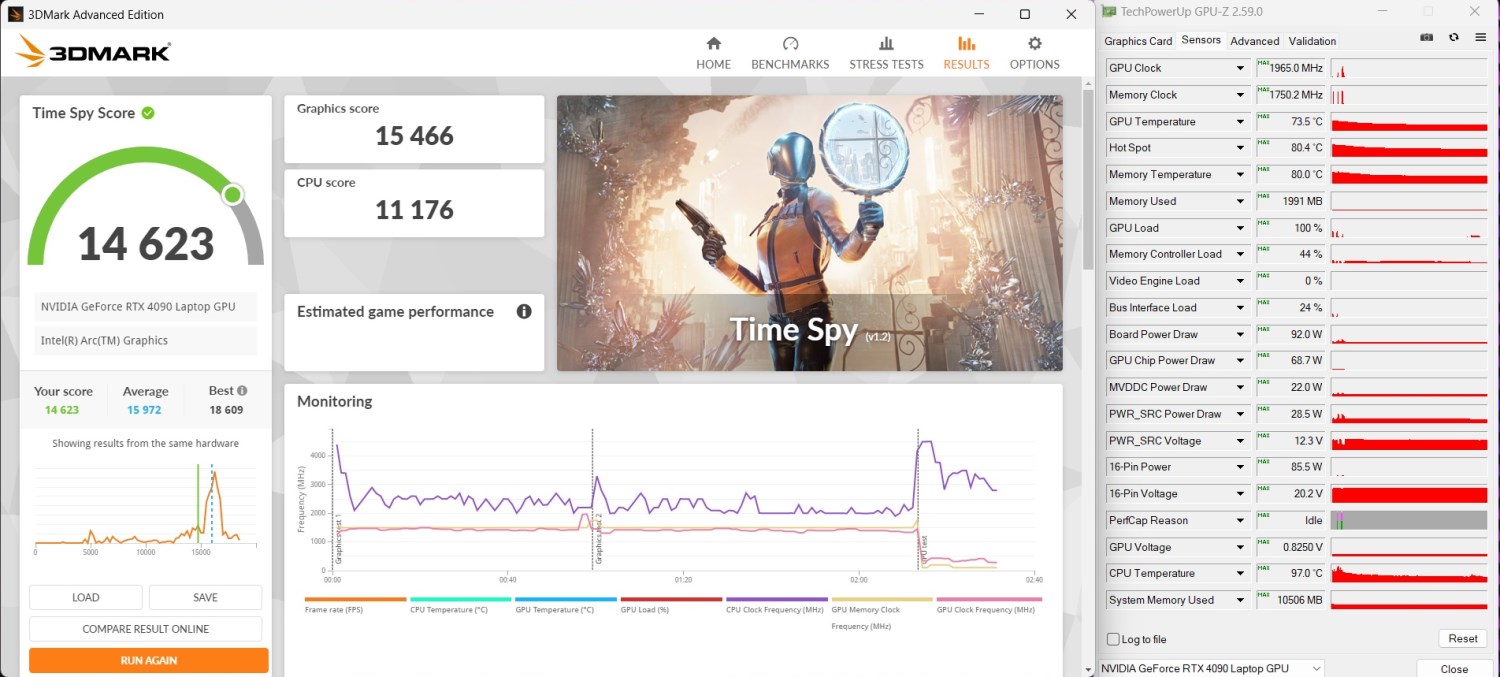Toggle the GPU Temperature legend bar
Viewport: 1500px width, 677px height.
pyautogui.click(x=565, y=599)
